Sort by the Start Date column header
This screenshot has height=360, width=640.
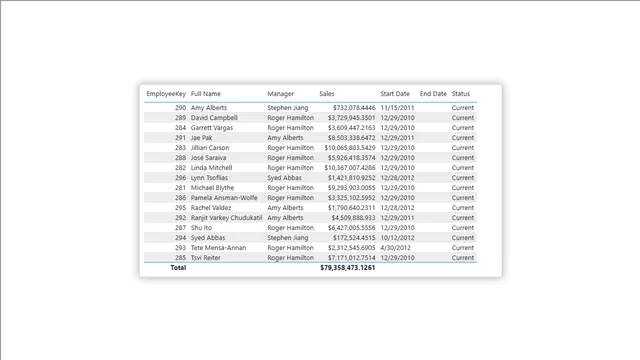point(395,94)
